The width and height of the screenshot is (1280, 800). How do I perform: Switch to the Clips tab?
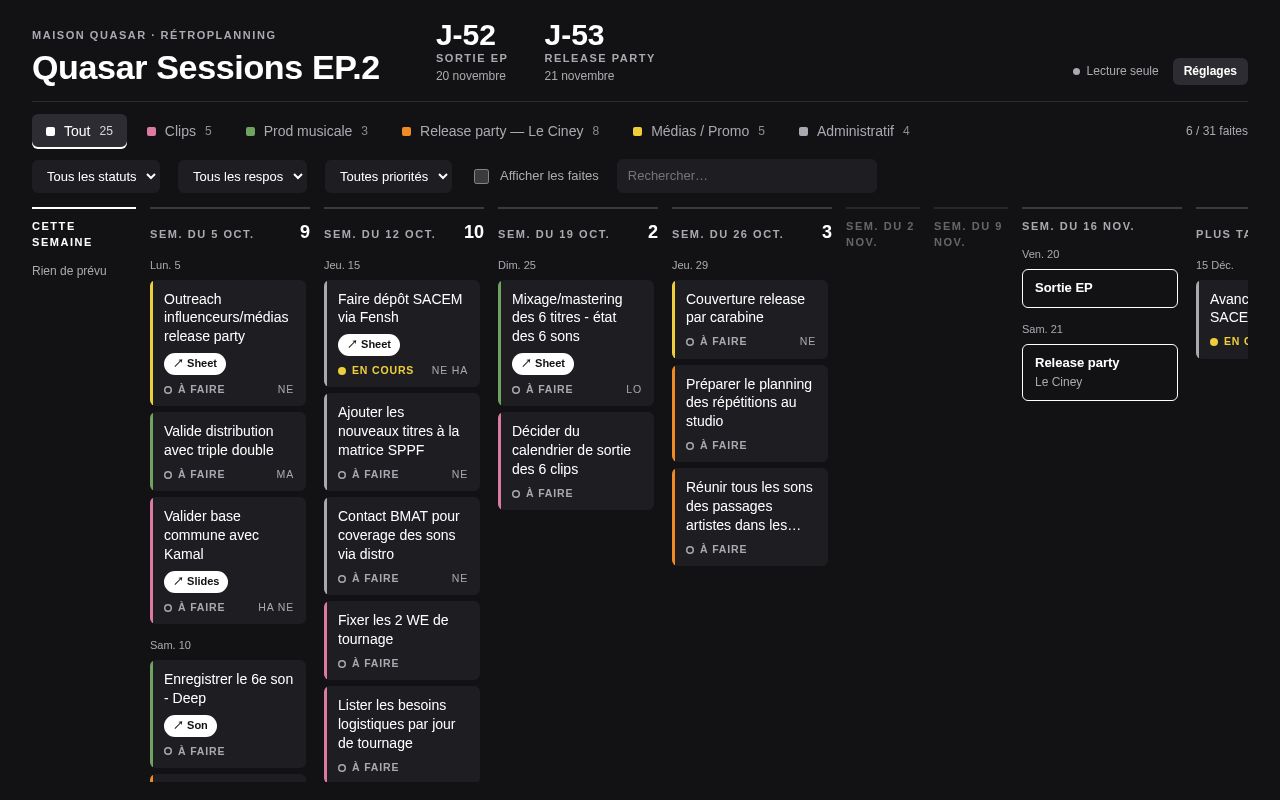pos(179,131)
